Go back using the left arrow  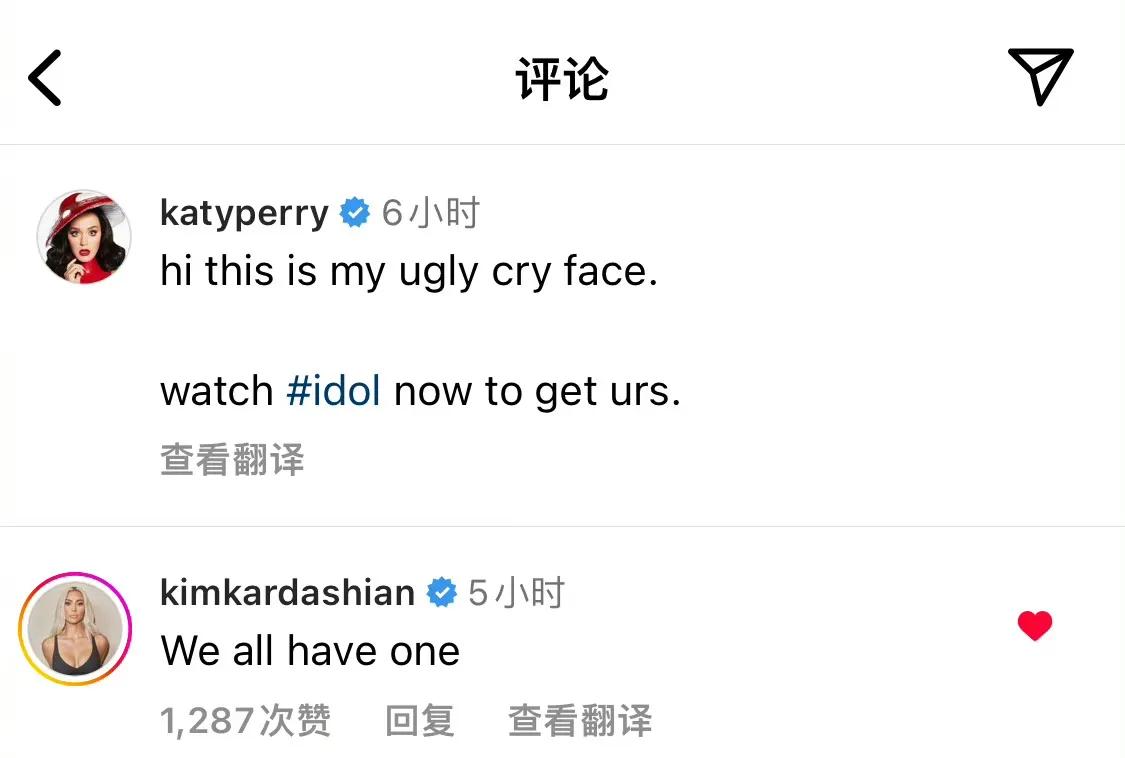45,77
